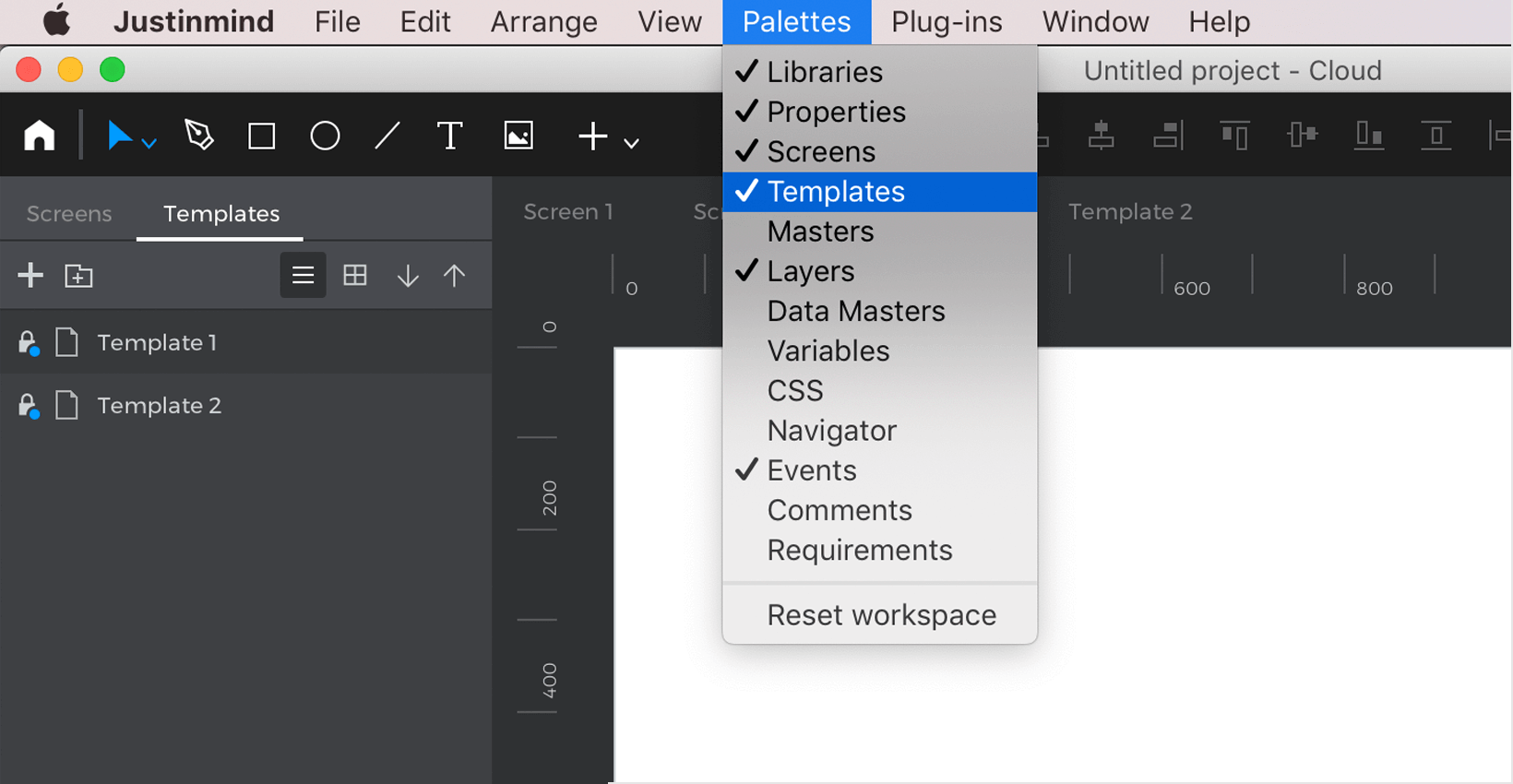Switch to list view in Templates panel
This screenshot has width=1513, height=784.
coord(303,275)
